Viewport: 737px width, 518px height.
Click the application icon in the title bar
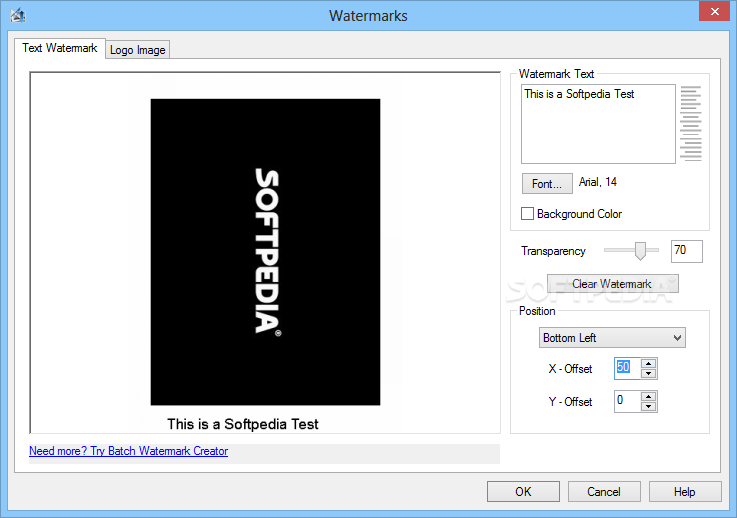point(18,16)
